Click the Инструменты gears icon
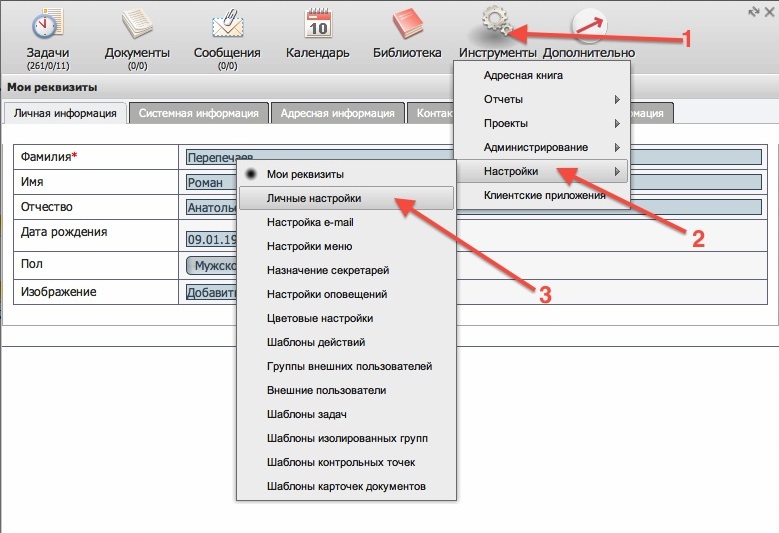The height and width of the screenshot is (533, 779). 497,24
